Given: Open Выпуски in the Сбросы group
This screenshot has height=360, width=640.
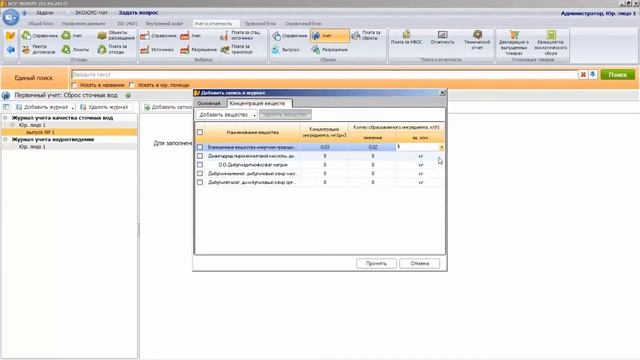Looking at the screenshot, I should (x=286, y=49).
